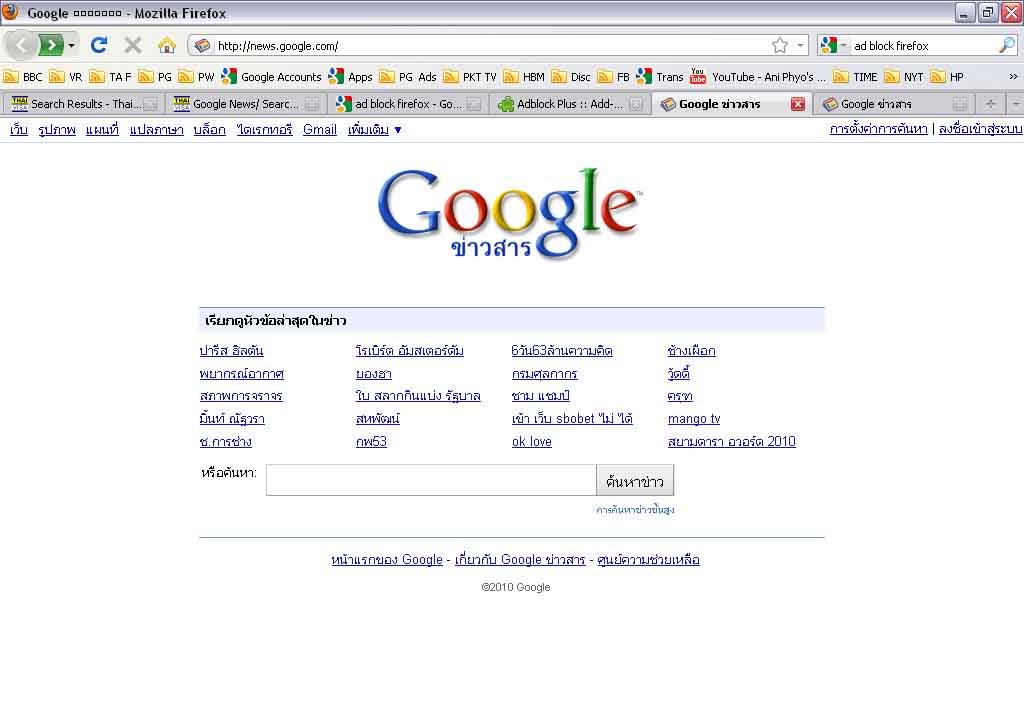Open the HP bookmark feed
Viewport: 1024px width, 716px height.
point(947,77)
